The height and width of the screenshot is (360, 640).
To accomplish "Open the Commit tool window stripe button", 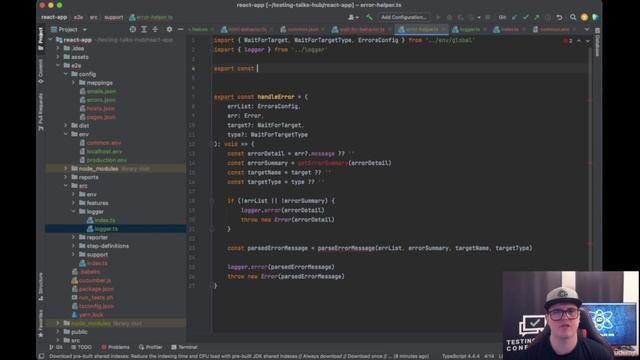I will [40, 71].
